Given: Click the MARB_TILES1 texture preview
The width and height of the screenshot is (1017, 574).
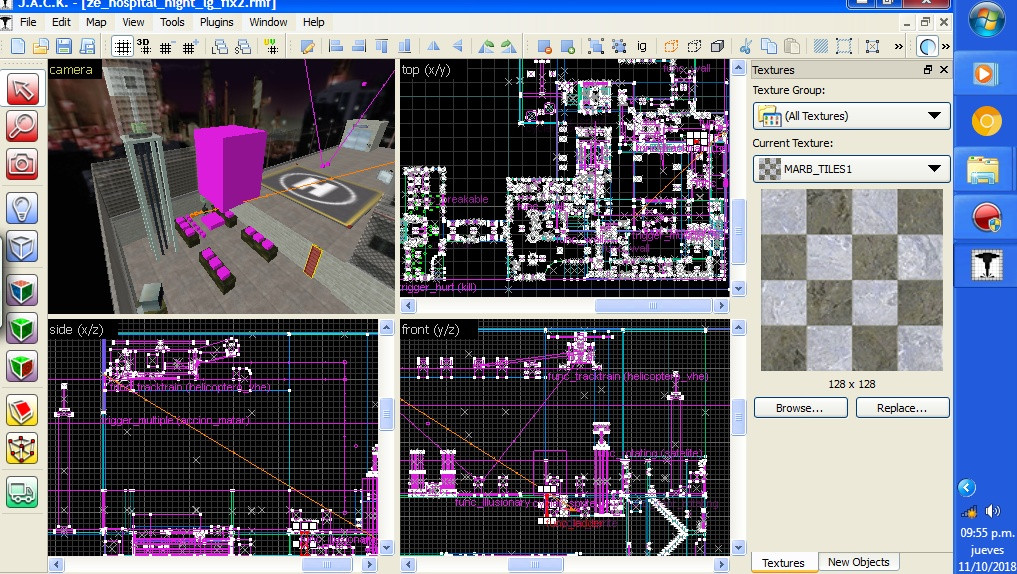Looking at the screenshot, I should 852,280.
